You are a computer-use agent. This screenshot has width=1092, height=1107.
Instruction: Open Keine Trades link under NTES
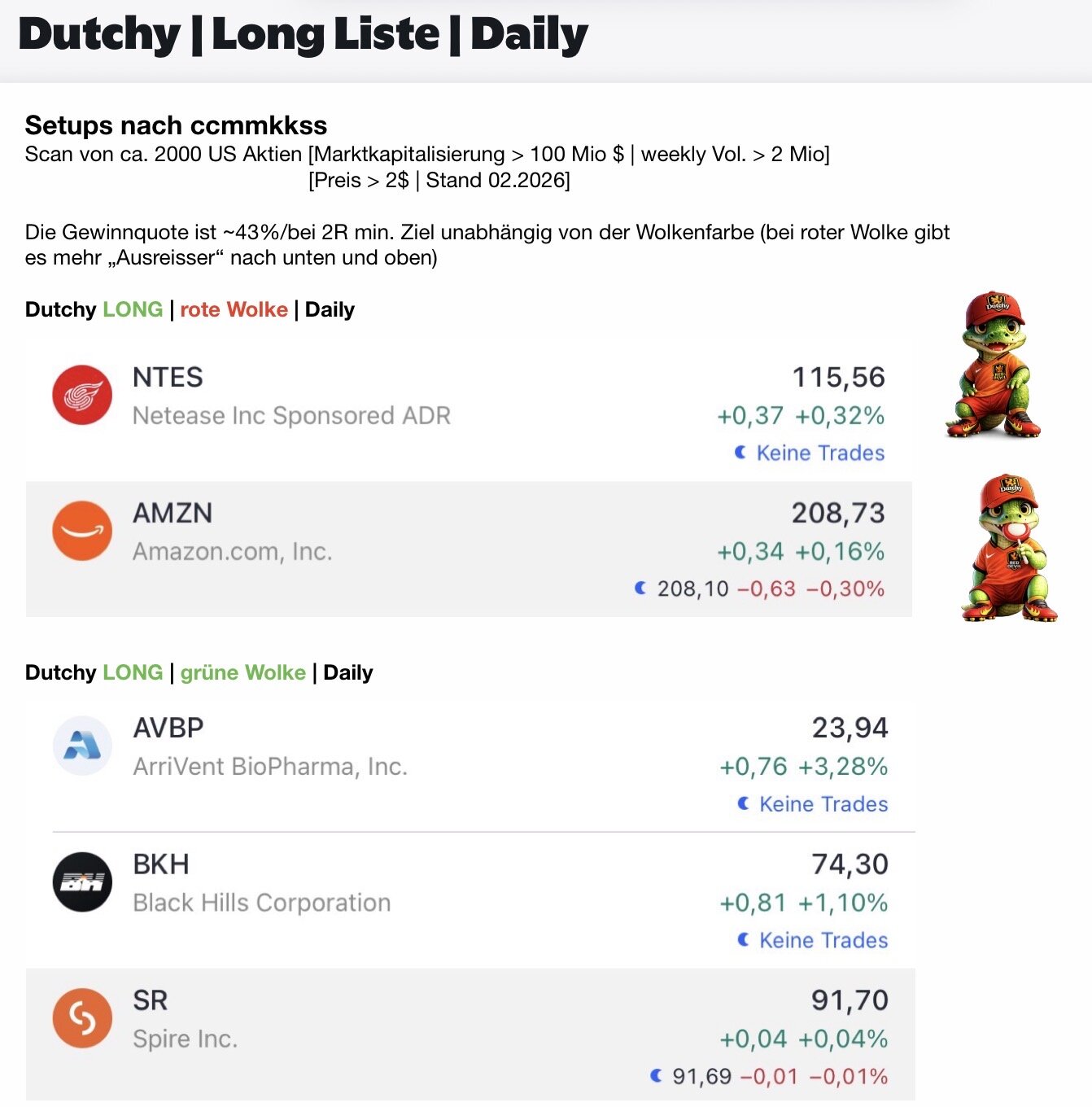820,453
